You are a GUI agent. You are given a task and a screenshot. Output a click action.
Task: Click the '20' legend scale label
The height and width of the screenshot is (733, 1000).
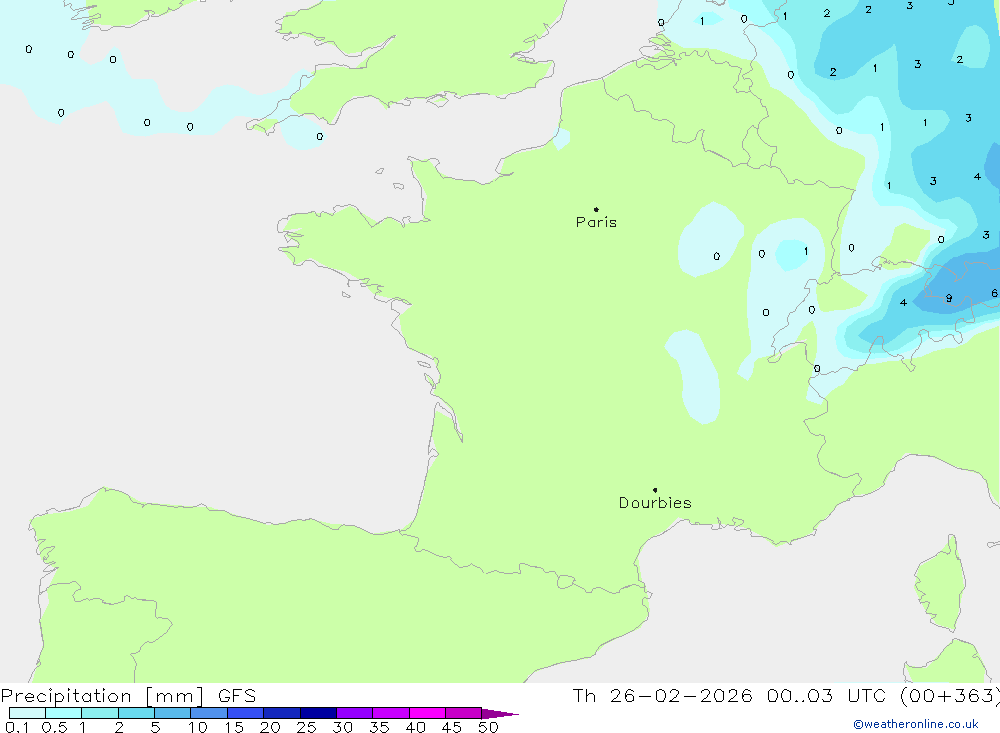270,727
